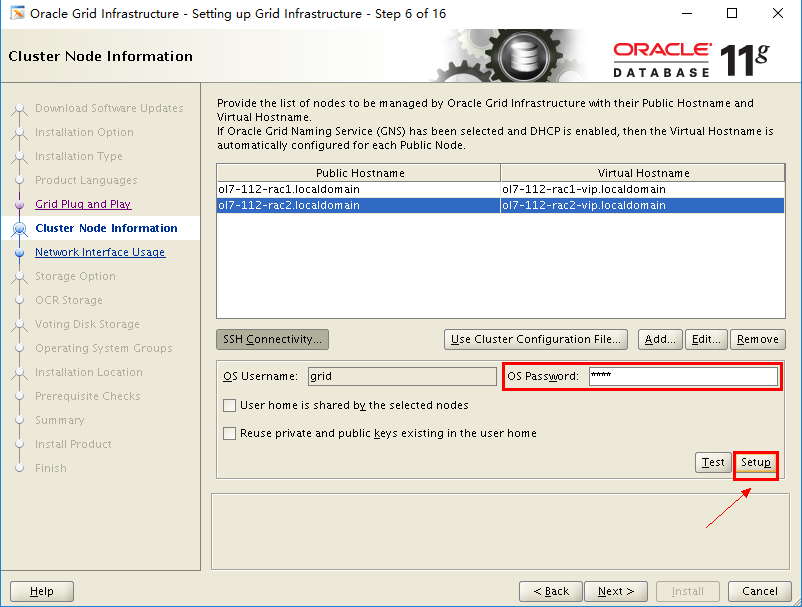Select ol7-112-rac2.localdomain public hostname

[x=358, y=205]
